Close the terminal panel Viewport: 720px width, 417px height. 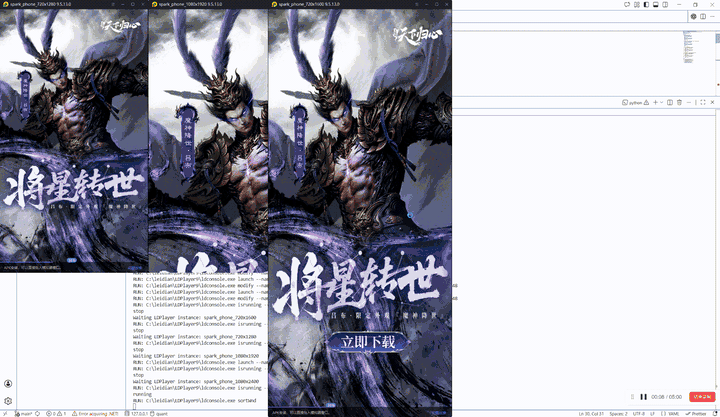coord(712,102)
